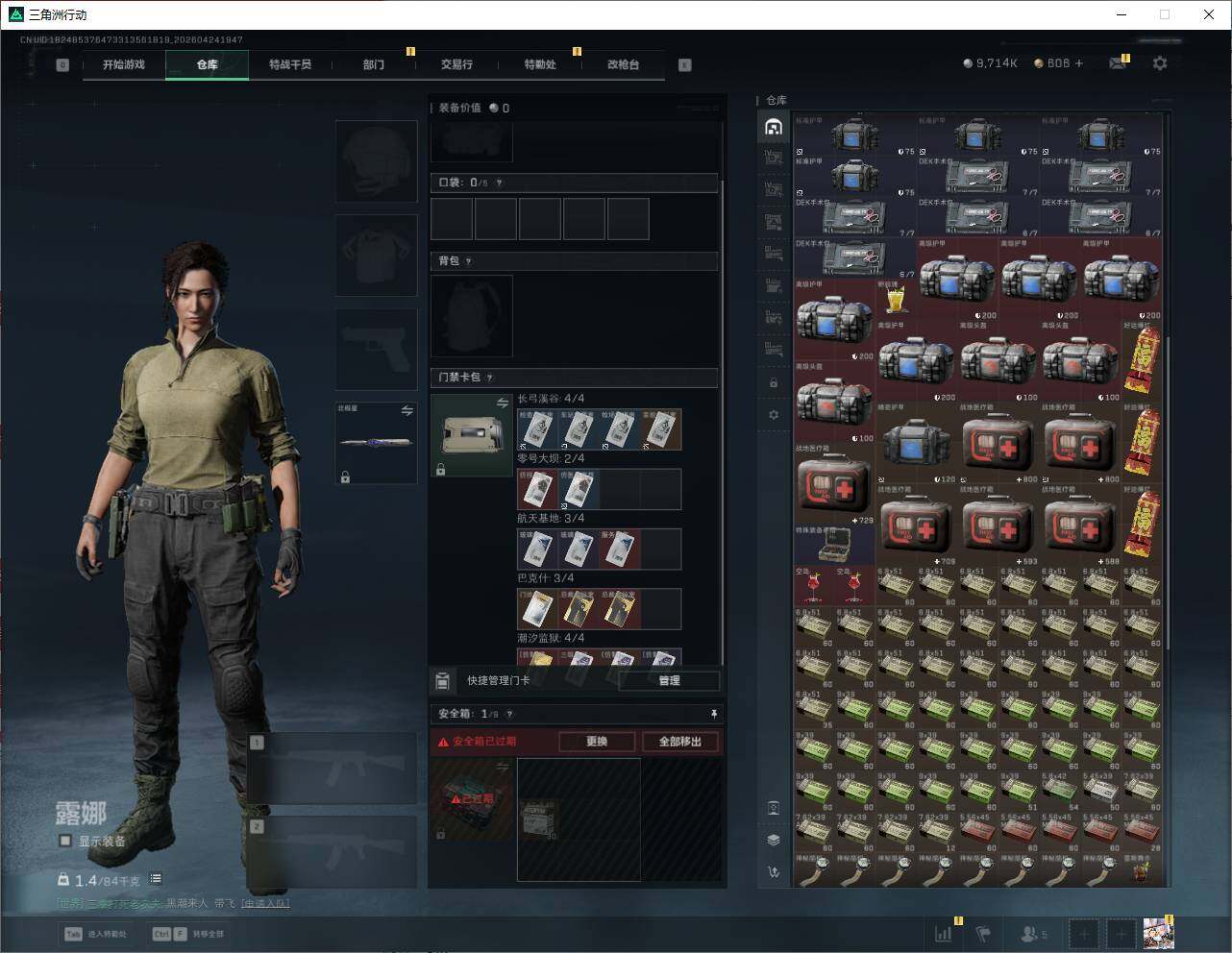
Task: Click swap arrows on the 北极星 knife slot
Action: [407, 410]
